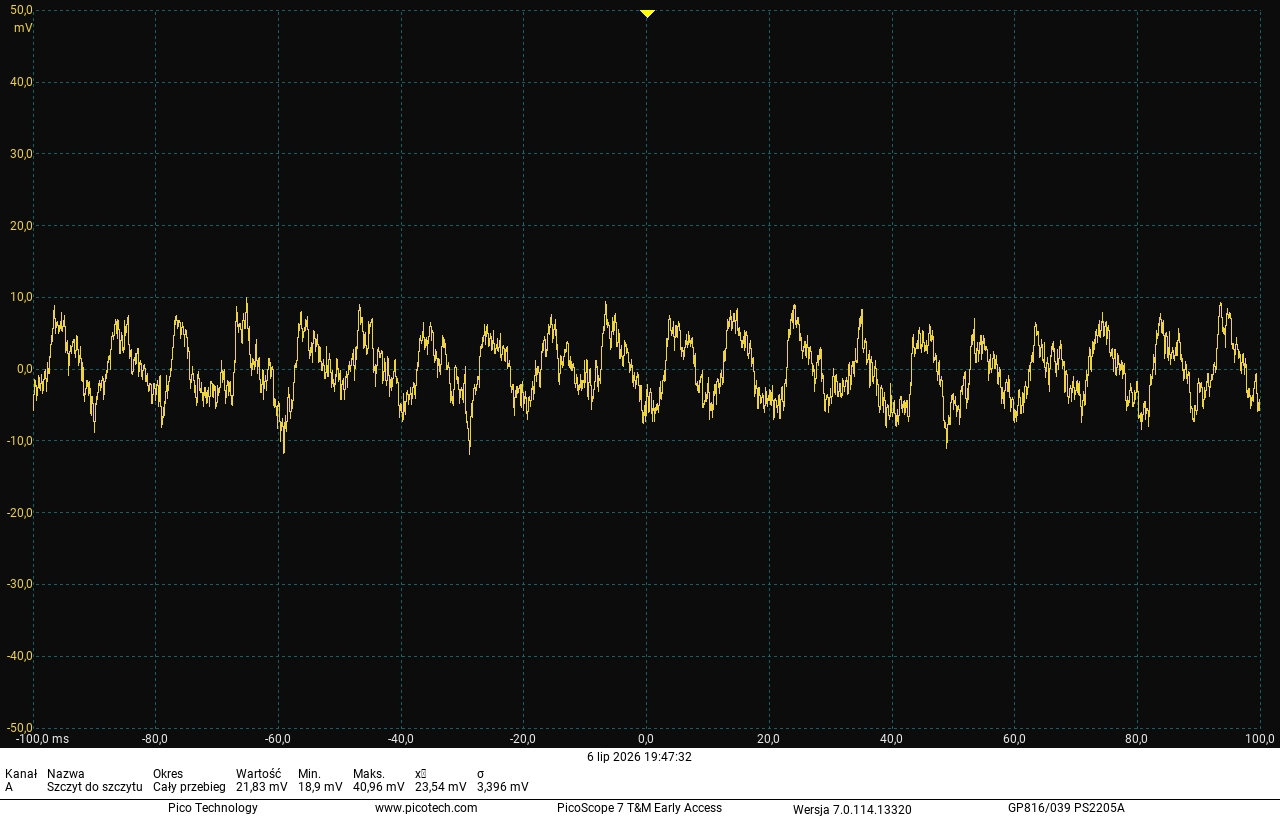Click the Wartość column header
Image resolution: width=1280 pixels, height=816 pixels.
coord(258,774)
